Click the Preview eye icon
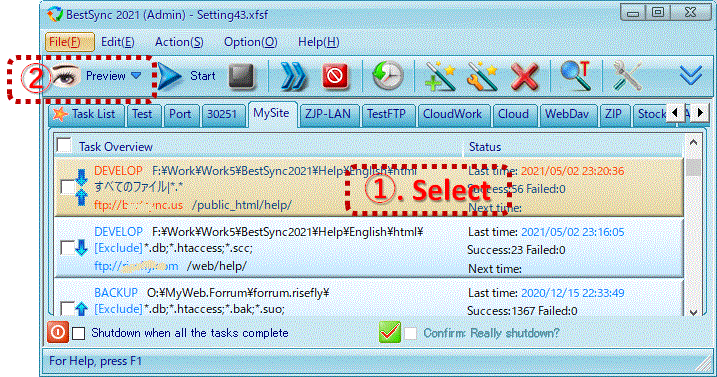This screenshot has width=717, height=377. 65,76
